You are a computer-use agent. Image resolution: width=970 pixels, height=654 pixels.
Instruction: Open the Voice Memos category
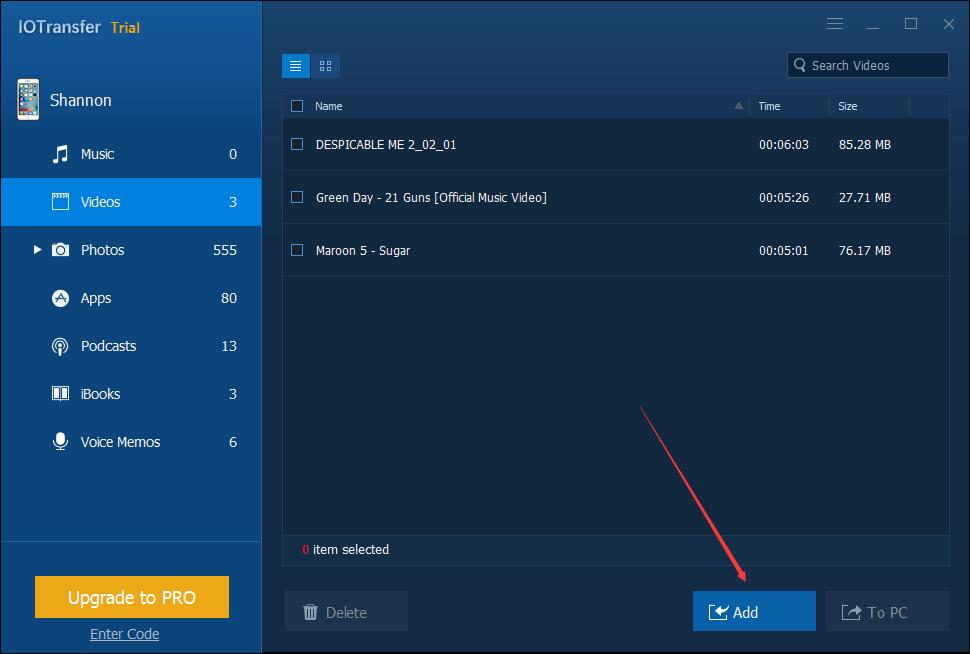coord(131,442)
